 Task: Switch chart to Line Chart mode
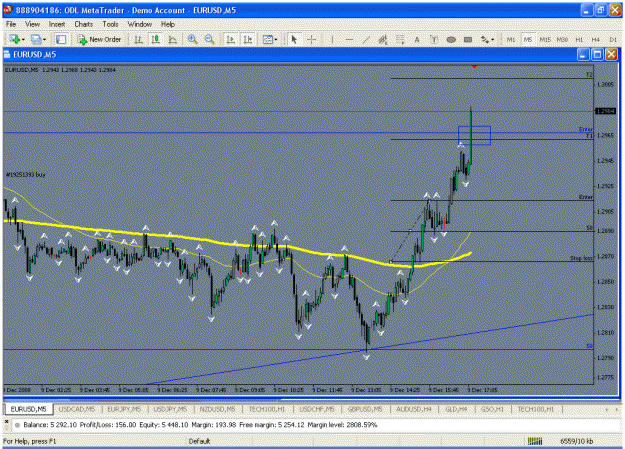[x=173, y=39]
